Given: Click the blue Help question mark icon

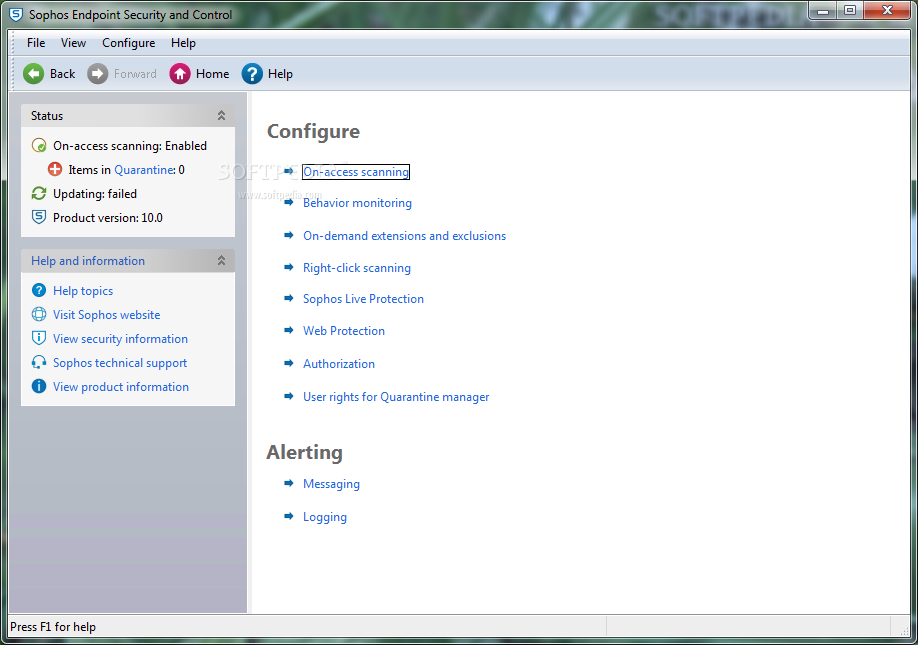Looking at the screenshot, I should tap(252, 74).
